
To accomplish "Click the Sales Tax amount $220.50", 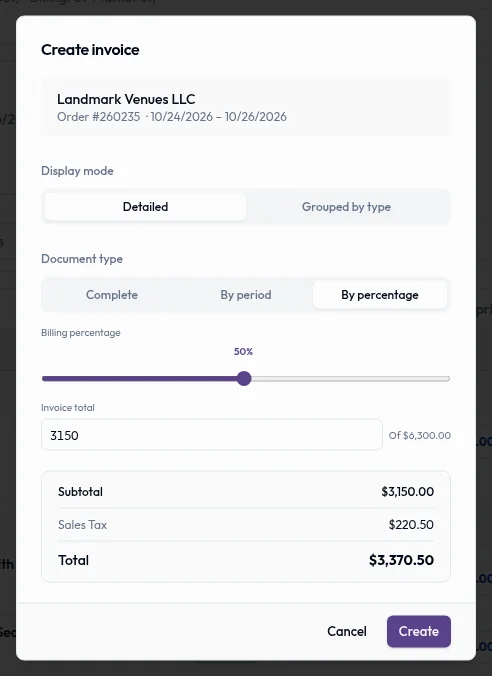I will [x=411, y=524].
